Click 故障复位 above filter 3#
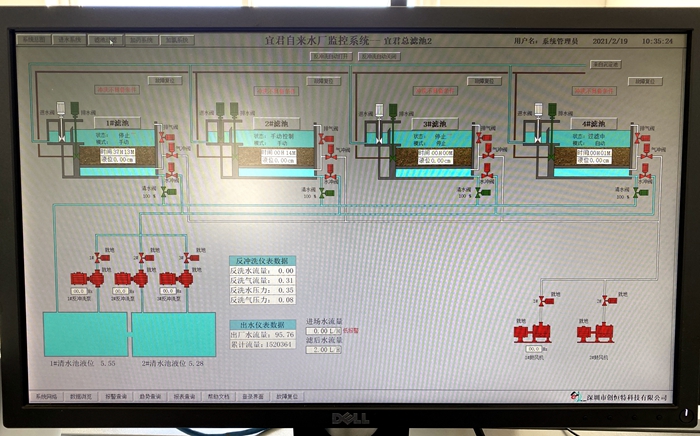This screenshot has height=436, width=700. 484,81
